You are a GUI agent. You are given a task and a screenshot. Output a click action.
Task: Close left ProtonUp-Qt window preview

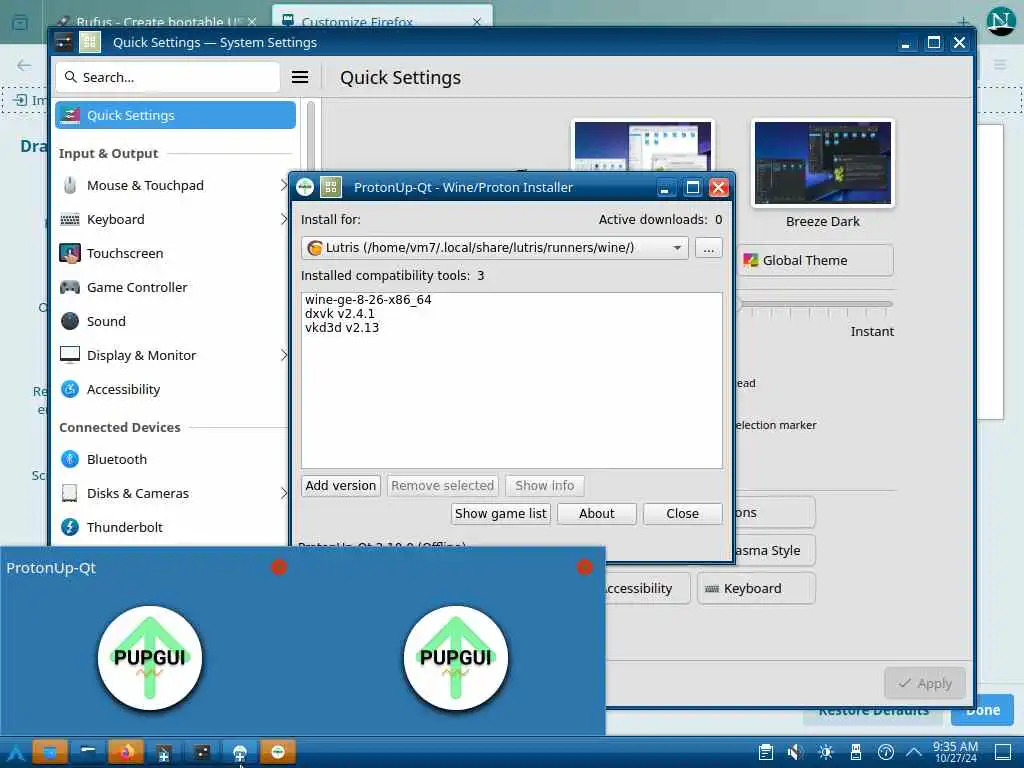click(279, 567)
